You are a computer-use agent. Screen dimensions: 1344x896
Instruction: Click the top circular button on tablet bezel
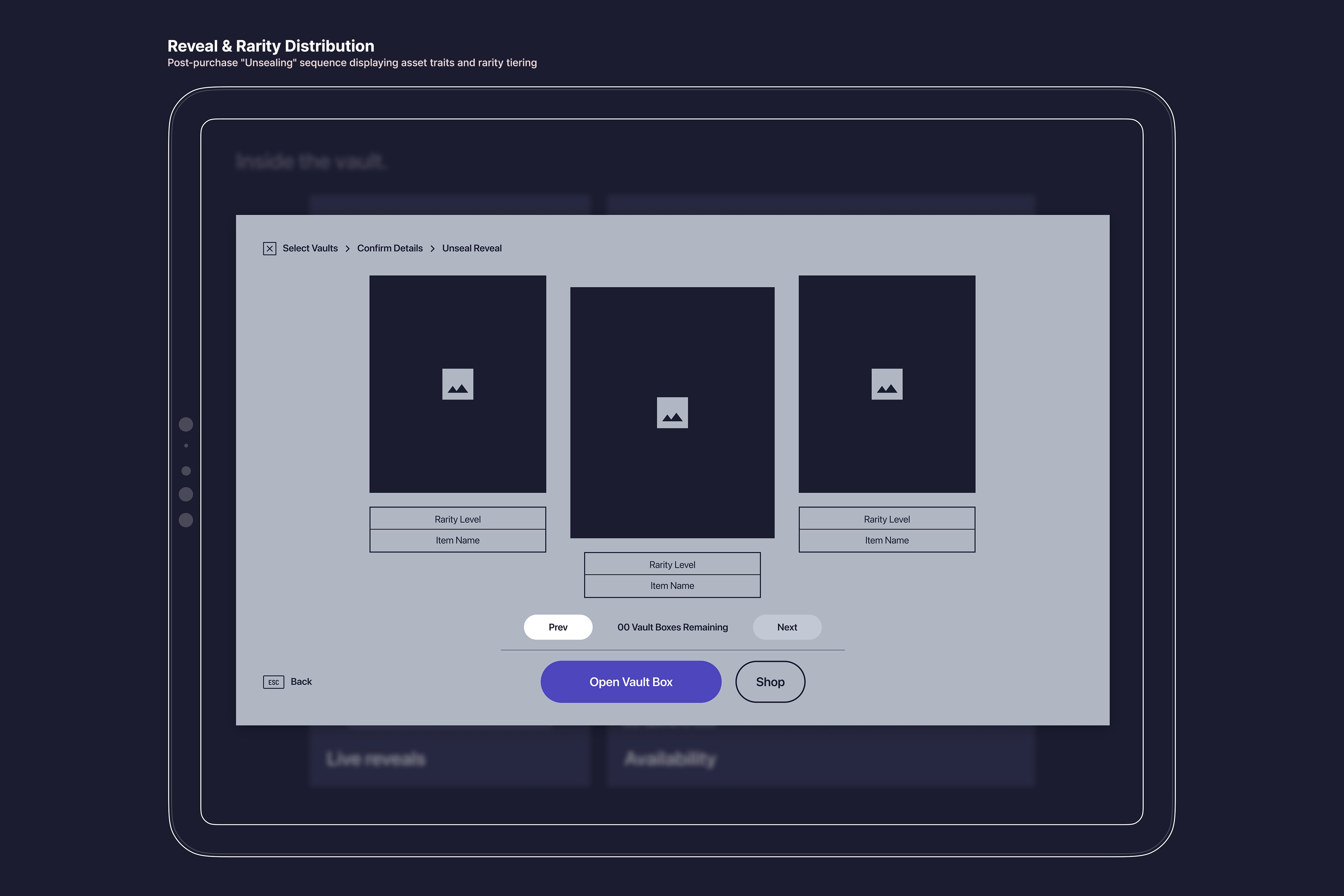(186, 424)
